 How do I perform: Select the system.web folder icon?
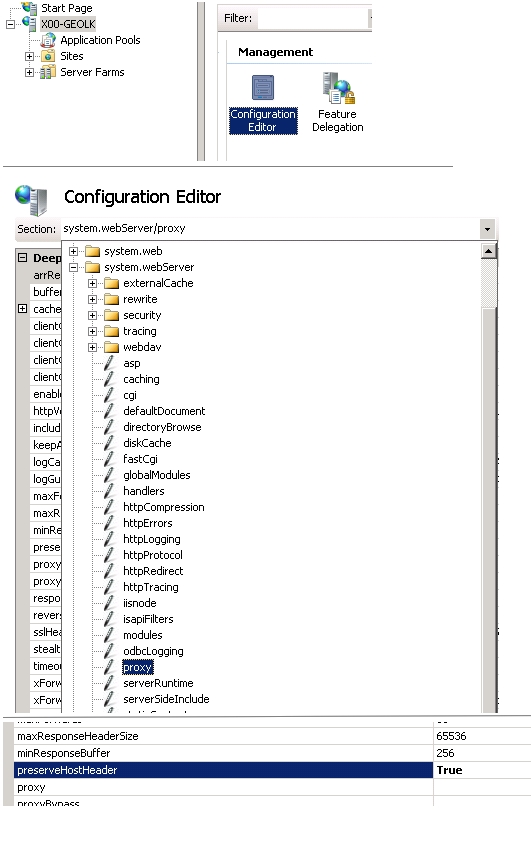pyautogui.click(x=93, y=251)
